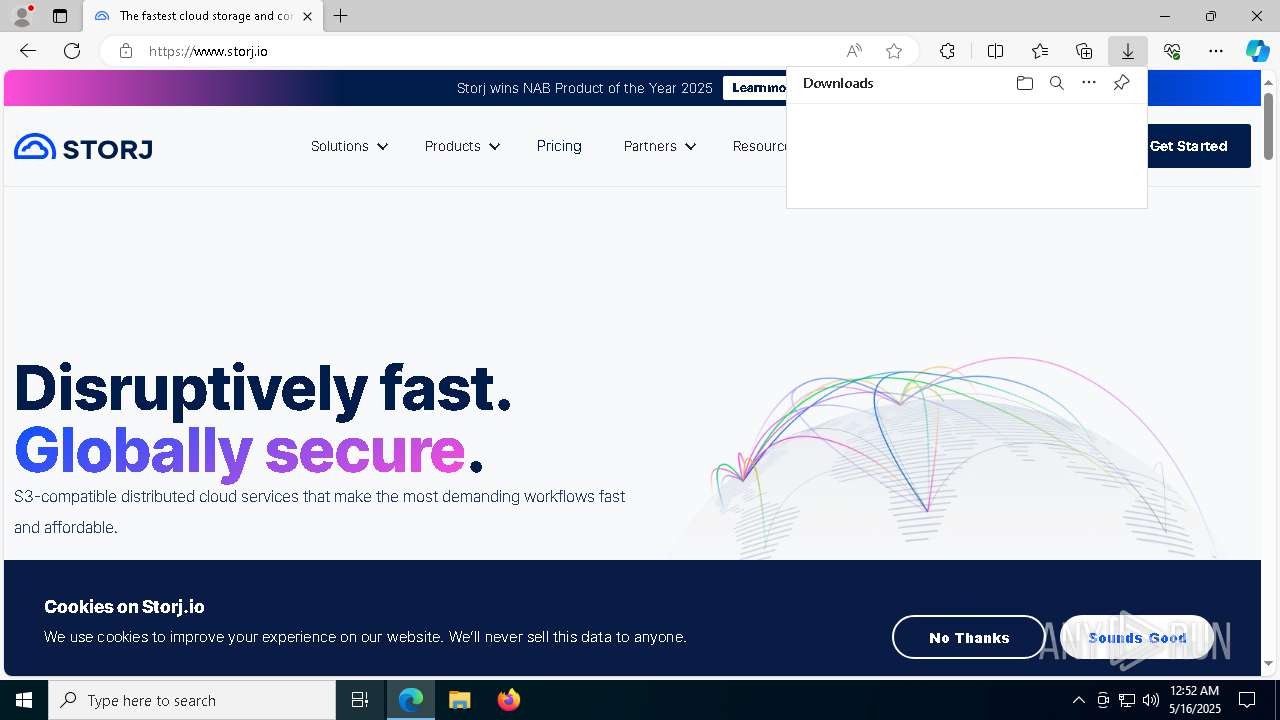The width and height of the screenshot is (1280, 720).
Task: Click the Edge taskbar icon
Action: (411, 700)
